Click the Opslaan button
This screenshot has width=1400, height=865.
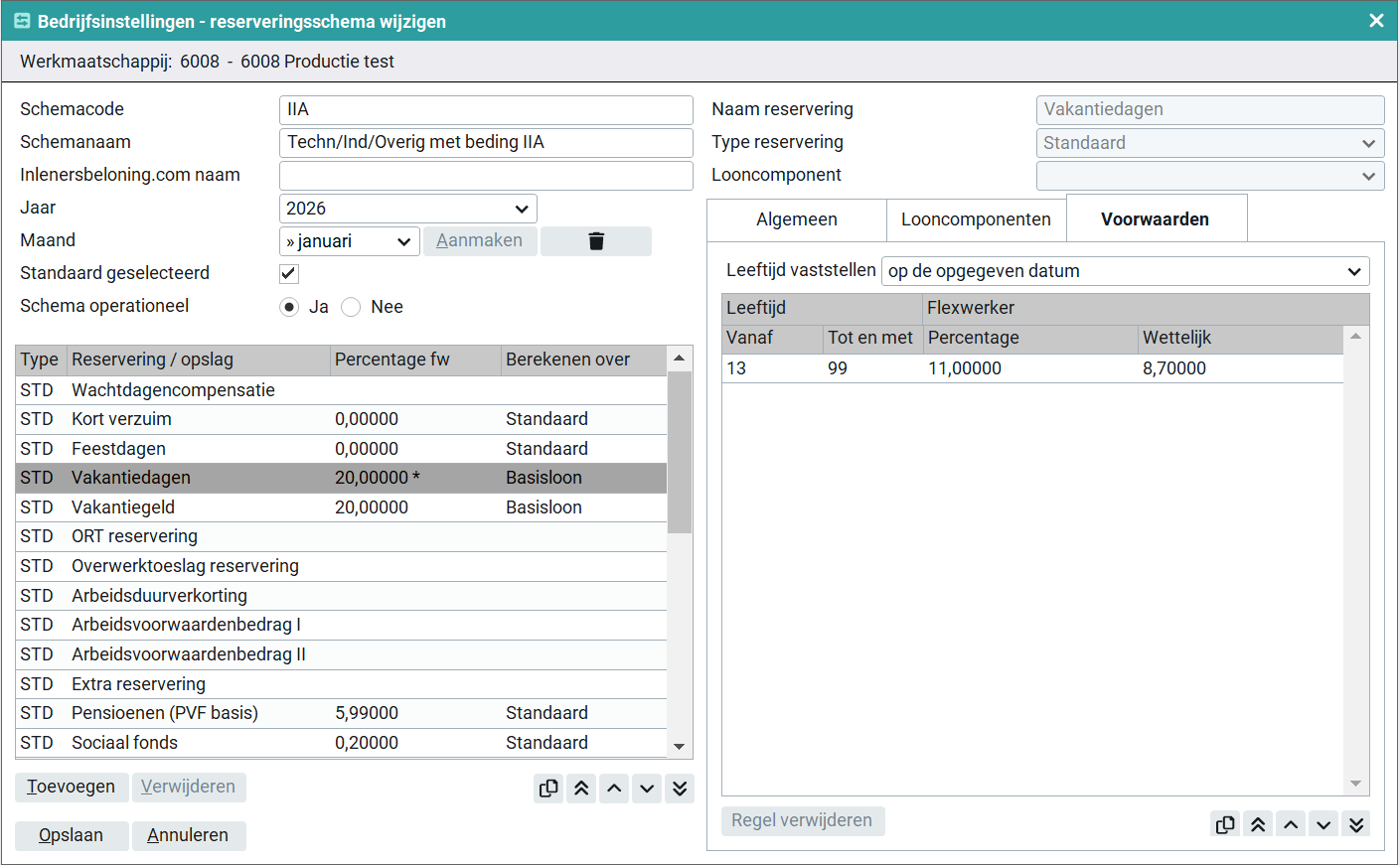(x=72, y=835)
